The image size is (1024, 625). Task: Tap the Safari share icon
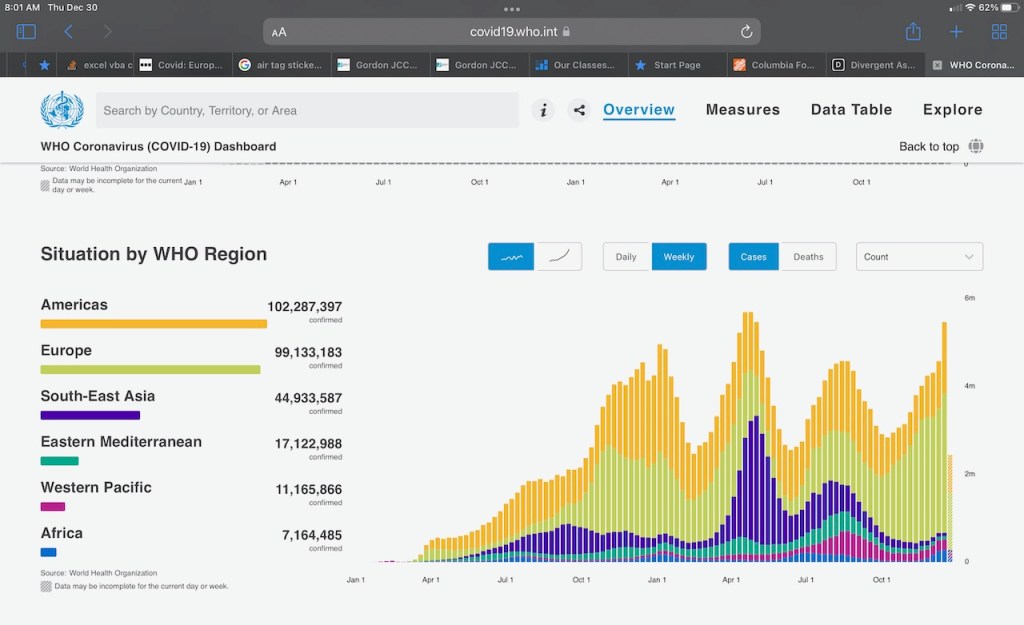click(x=912, y=32)
